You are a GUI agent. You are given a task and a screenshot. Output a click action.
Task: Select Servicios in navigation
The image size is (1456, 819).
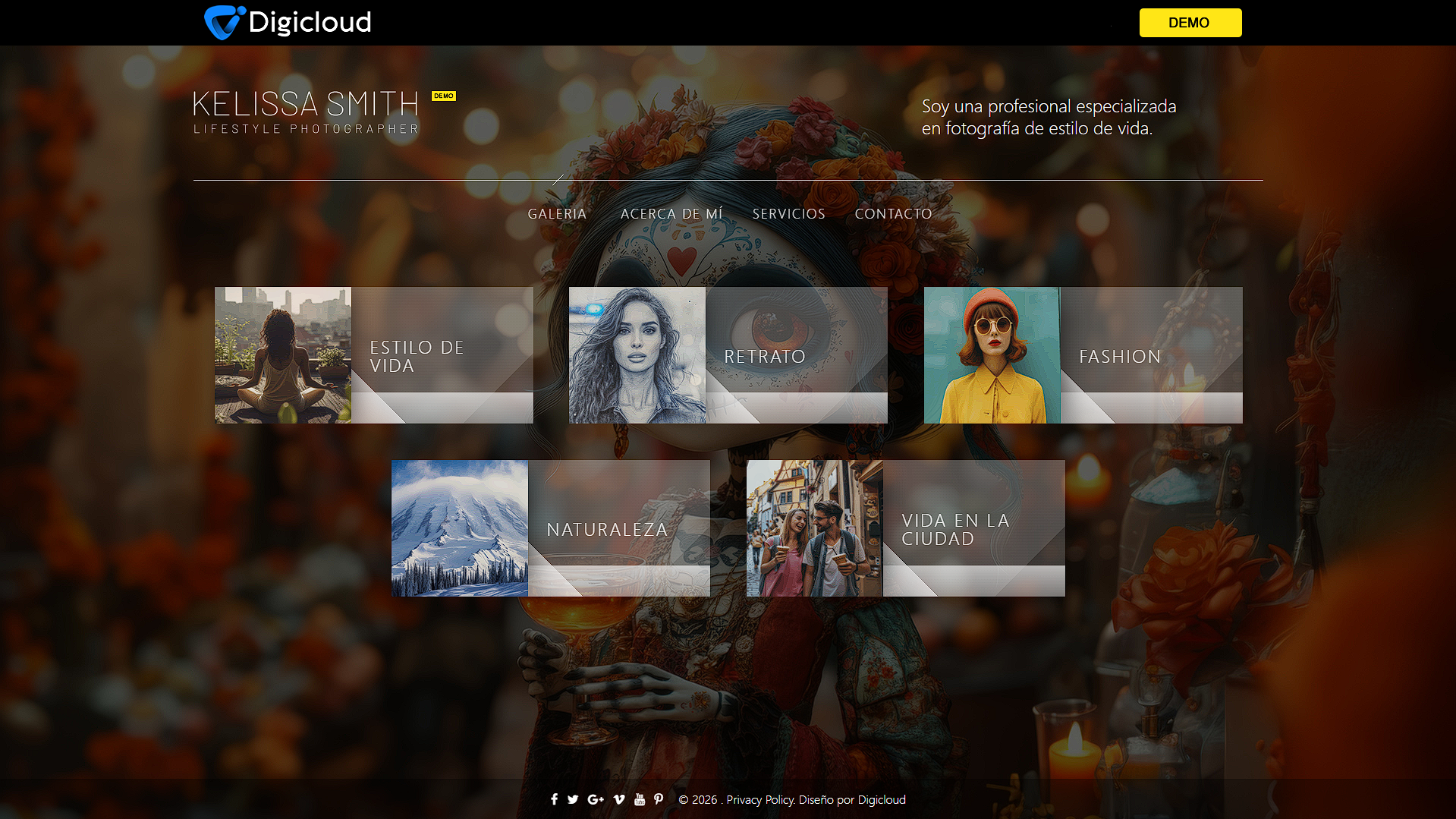pyautogui.click(x=788, y=214)
